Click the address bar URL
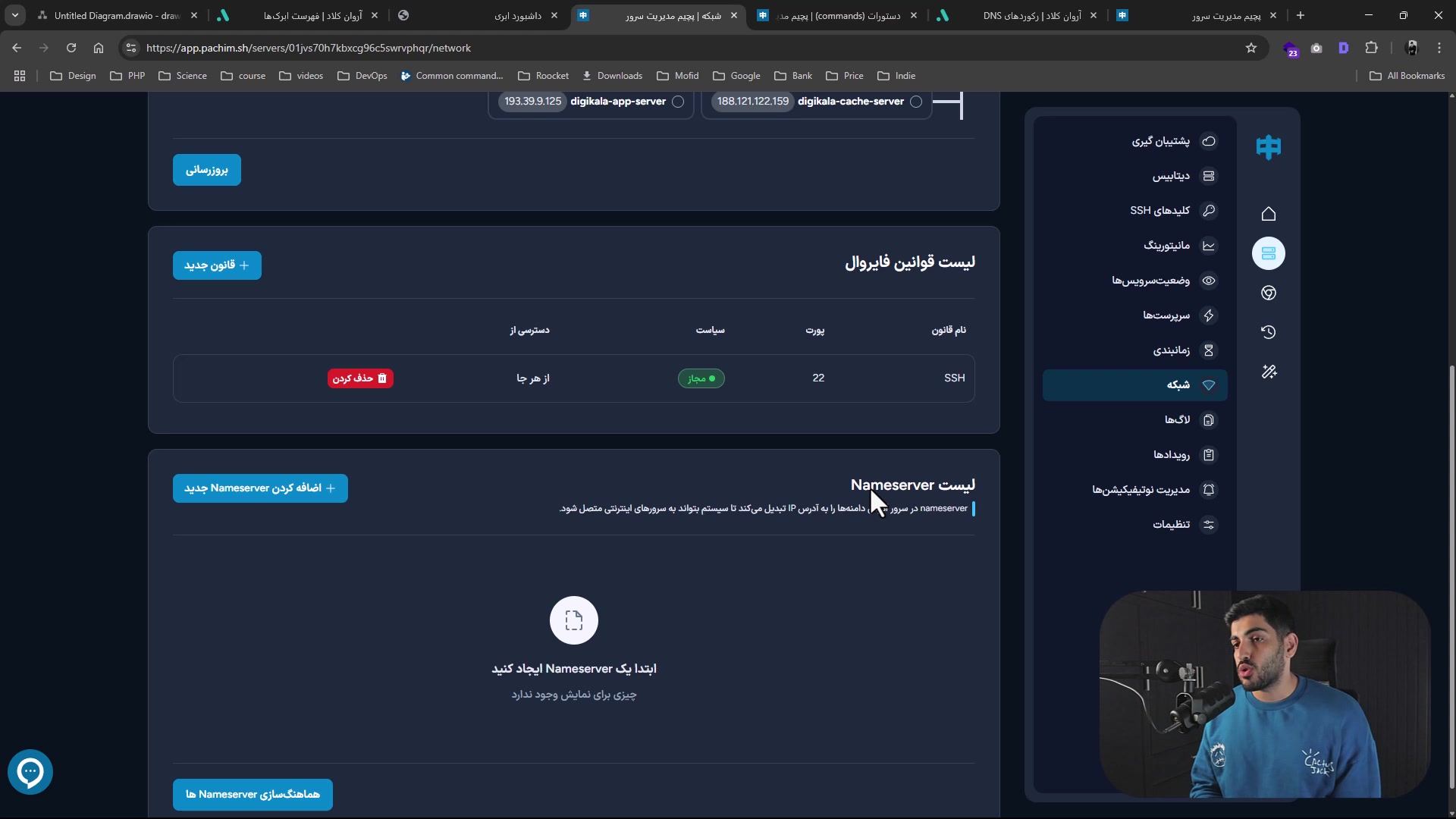 [309, 48]
